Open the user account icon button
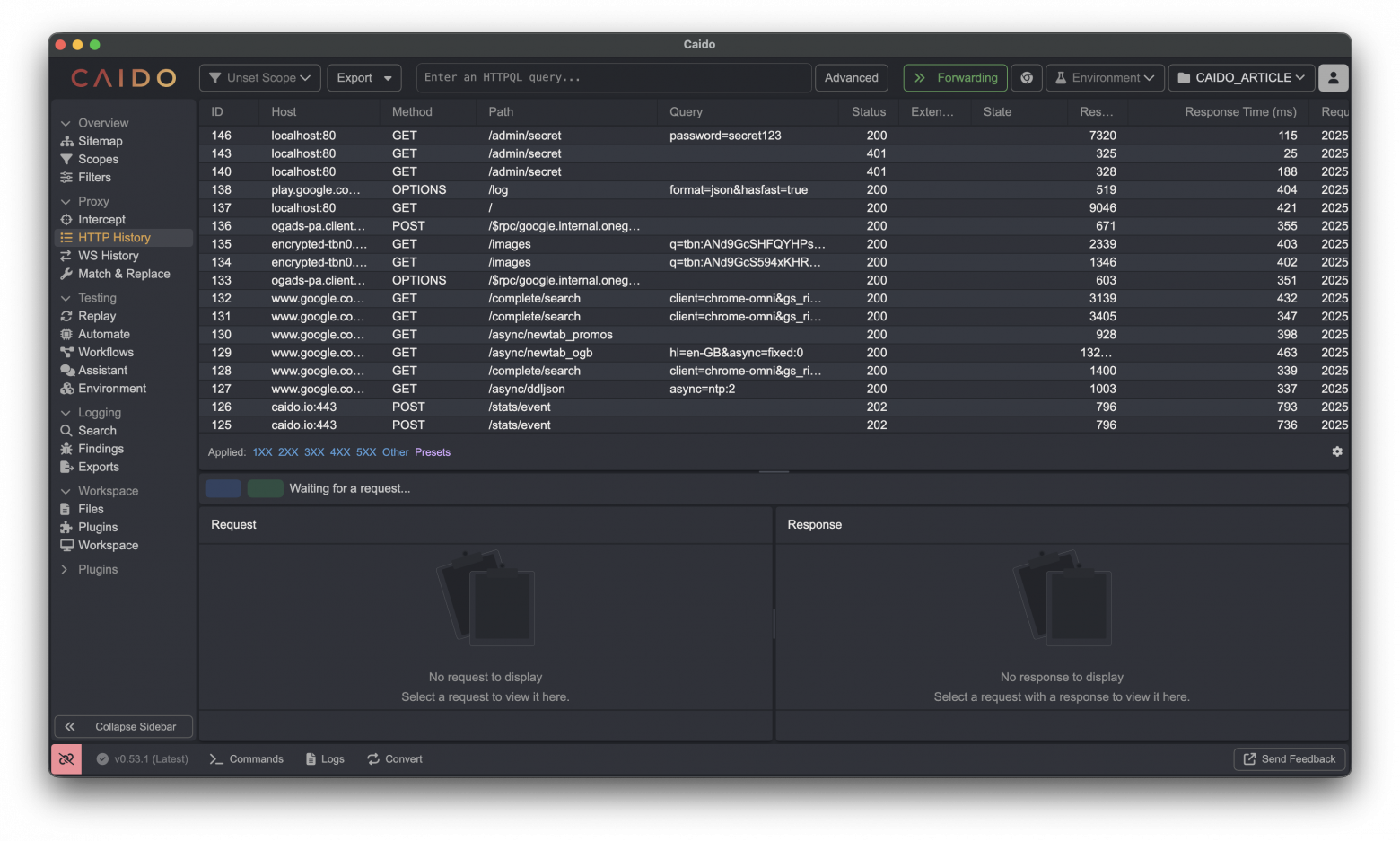The image size is (1400, 841). [x=1333, y=78]
